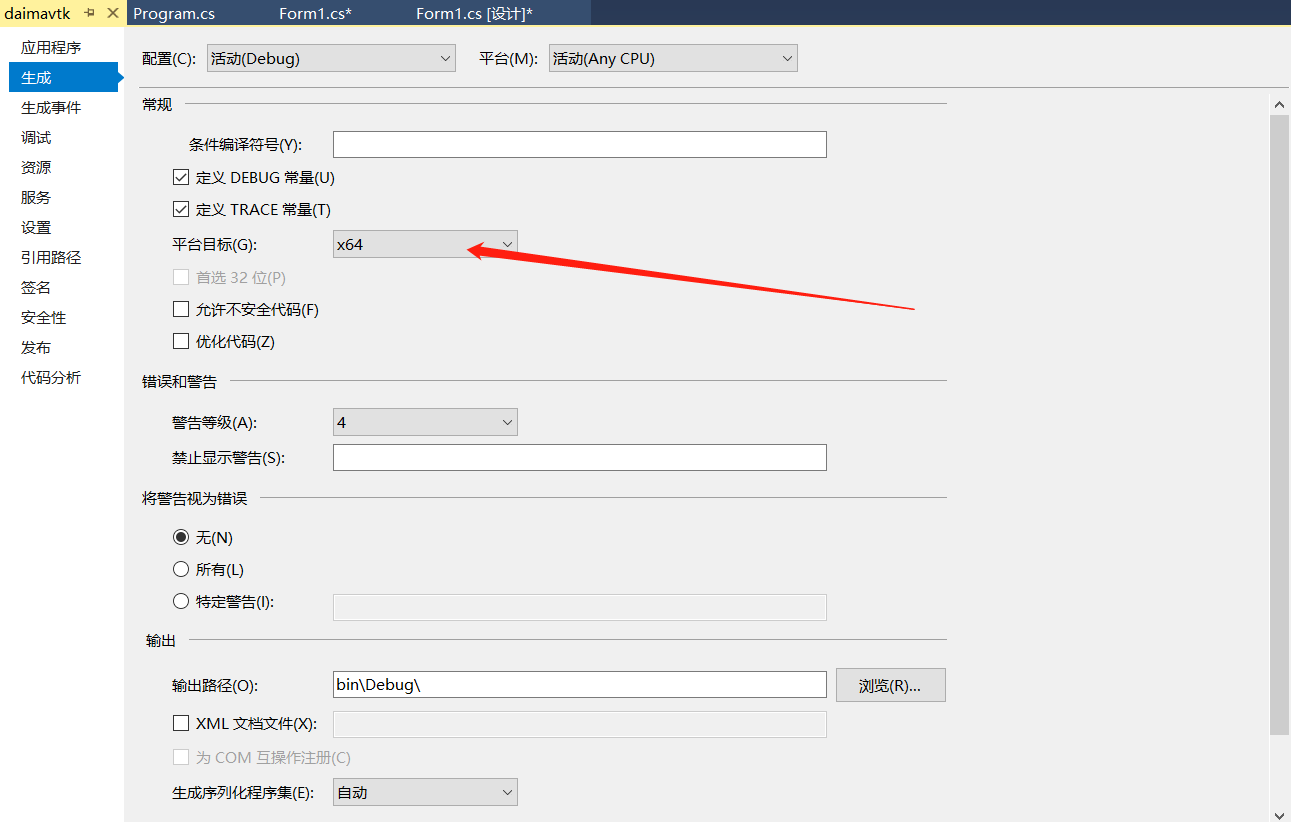Close the daimavtk properties tab
Image resolution: width=1291 pixels, height=822 pixels.
[114, 13]
